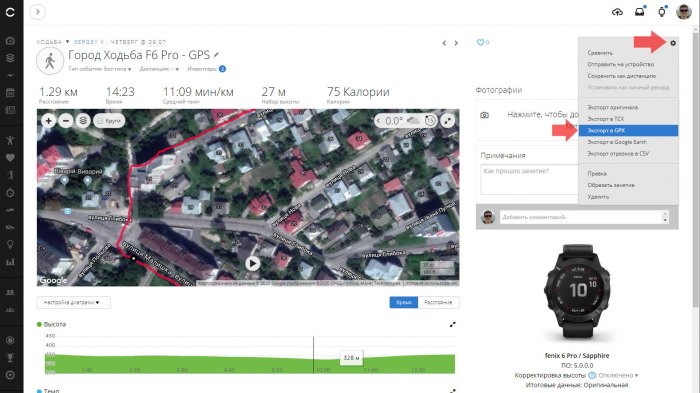700x393 pixels.
Task: Select Экспорт в GPX menu item
Action: (x=628, y=130)
